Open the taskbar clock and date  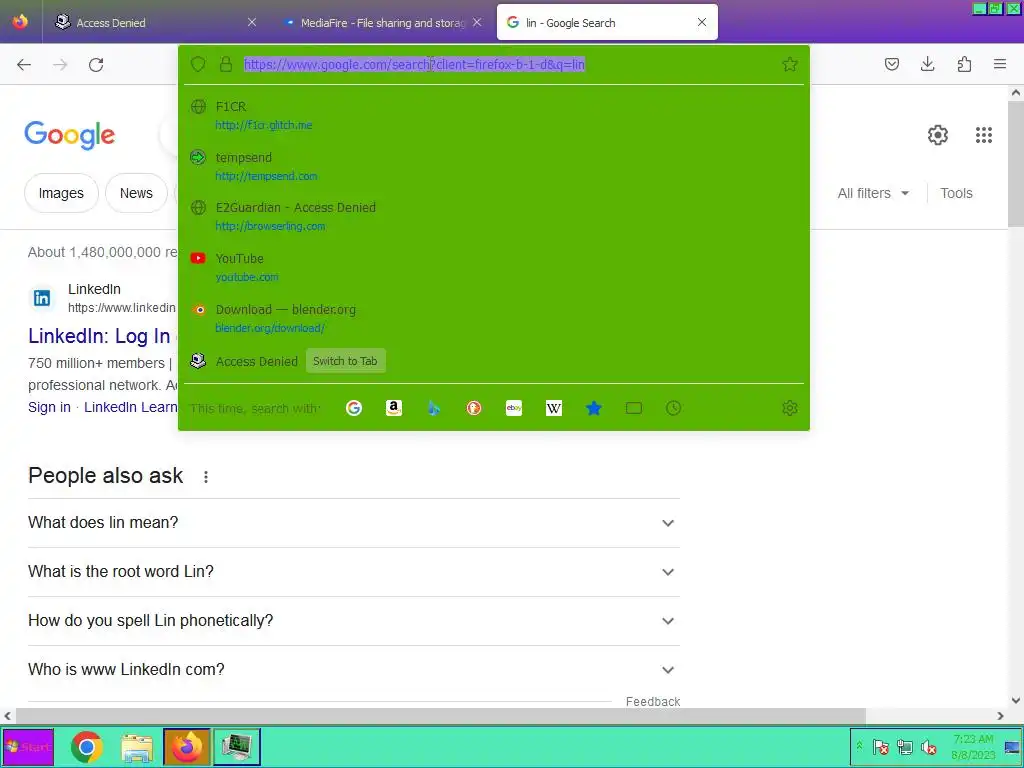click(973, 747)
